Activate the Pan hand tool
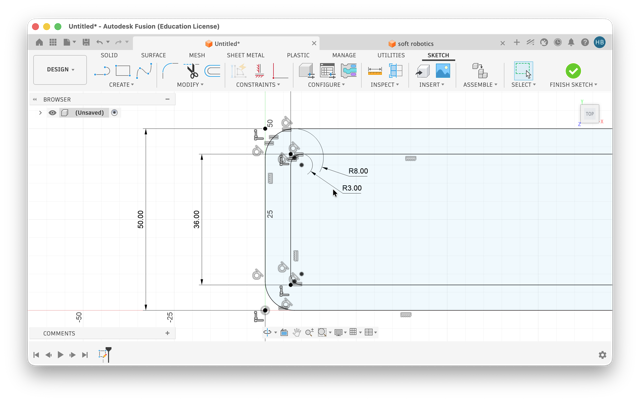640x402 pixels. (x=297, y=332)
